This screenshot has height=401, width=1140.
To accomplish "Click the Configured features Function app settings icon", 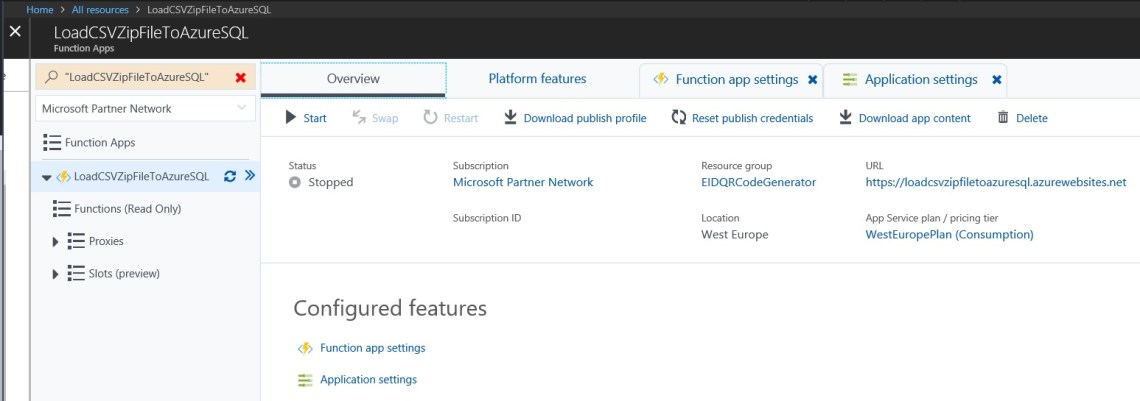I will (305, 348).
